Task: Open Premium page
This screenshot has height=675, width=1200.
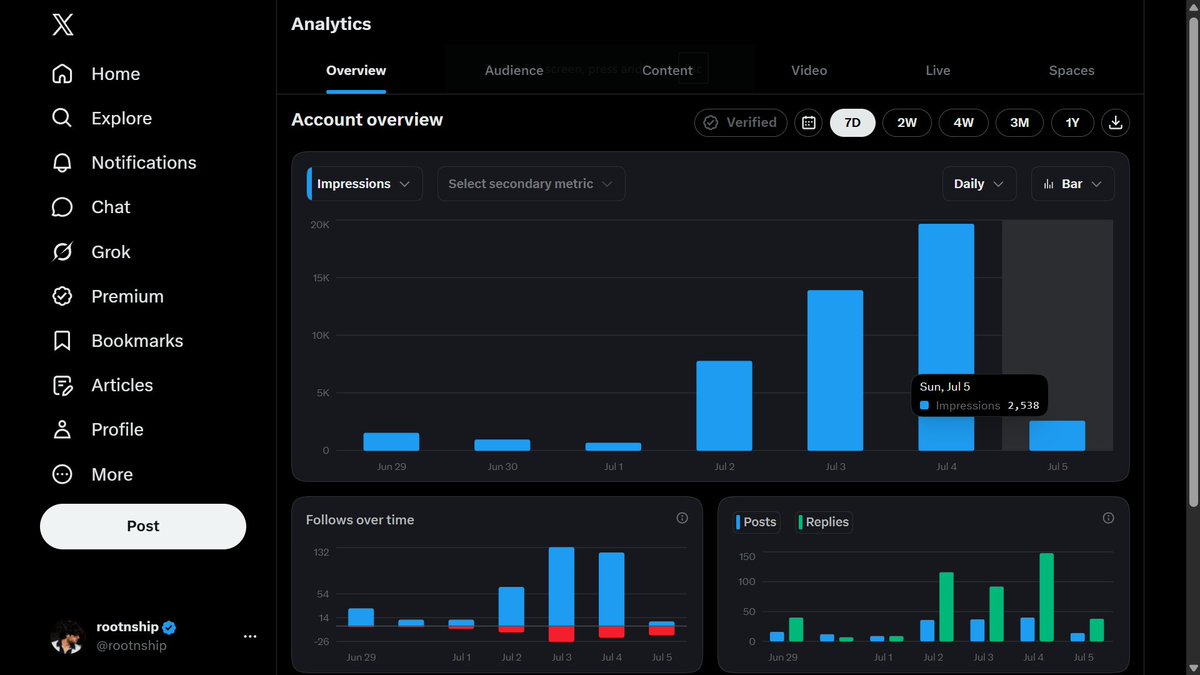Action: [107, 296]
